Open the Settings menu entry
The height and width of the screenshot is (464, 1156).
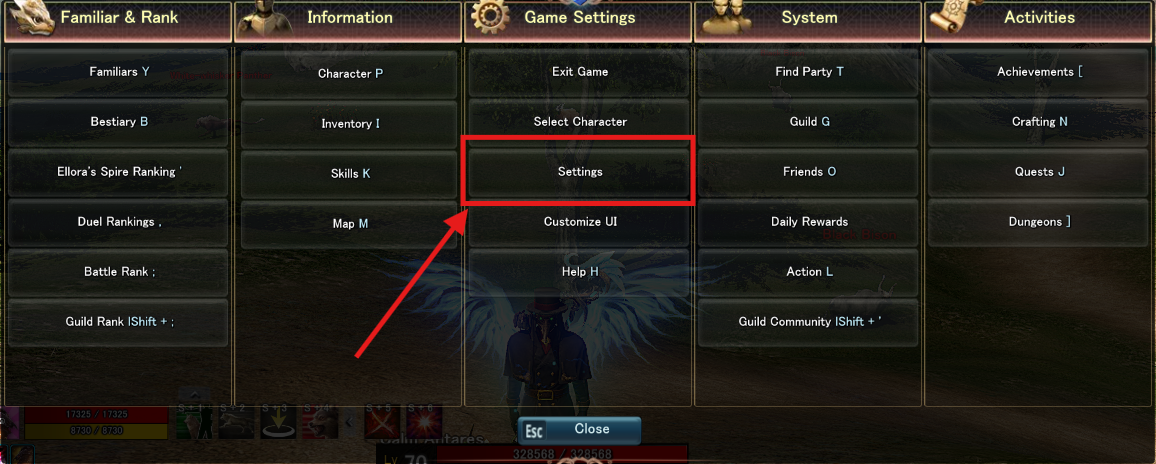point(580,172)
